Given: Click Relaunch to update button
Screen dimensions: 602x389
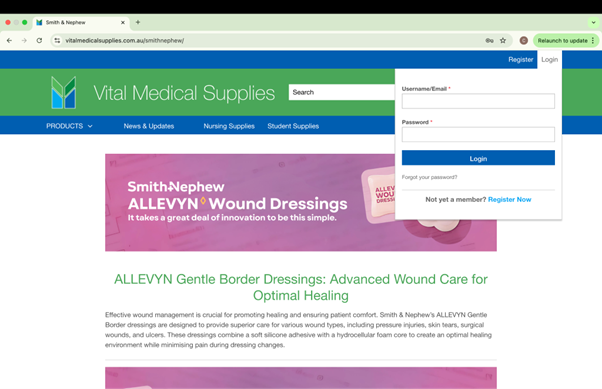Looking at the screenshot, I should point(562,40).
